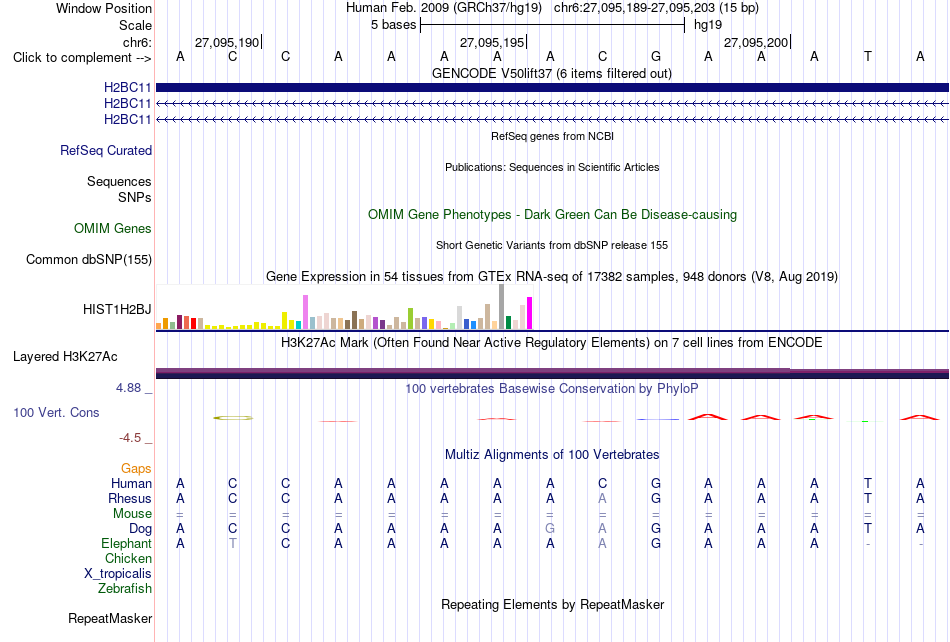Open the RefSeq Curated track label
The height and width of the screenshot is (642, 950).
click(x=106, y=150)
